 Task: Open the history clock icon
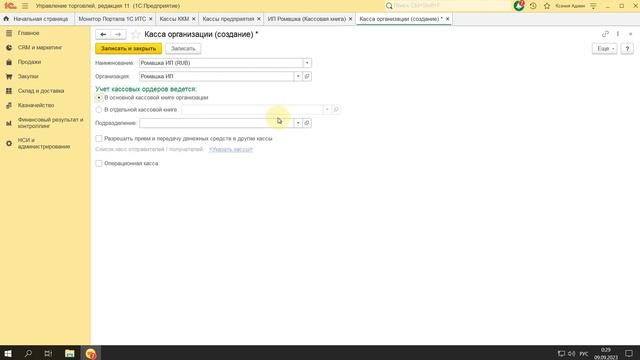tap(533, 6)
